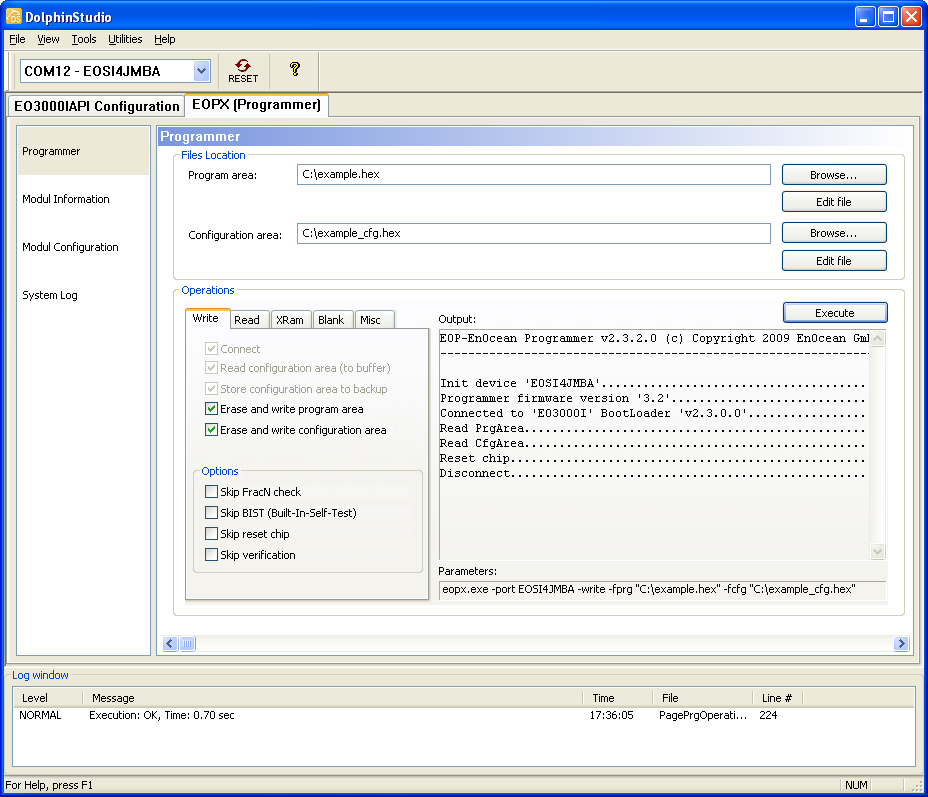The height and width of the screenshot is (797, 928).
Task: Click the DolphinStudio title bar app icon
Action: coord(14,17)
